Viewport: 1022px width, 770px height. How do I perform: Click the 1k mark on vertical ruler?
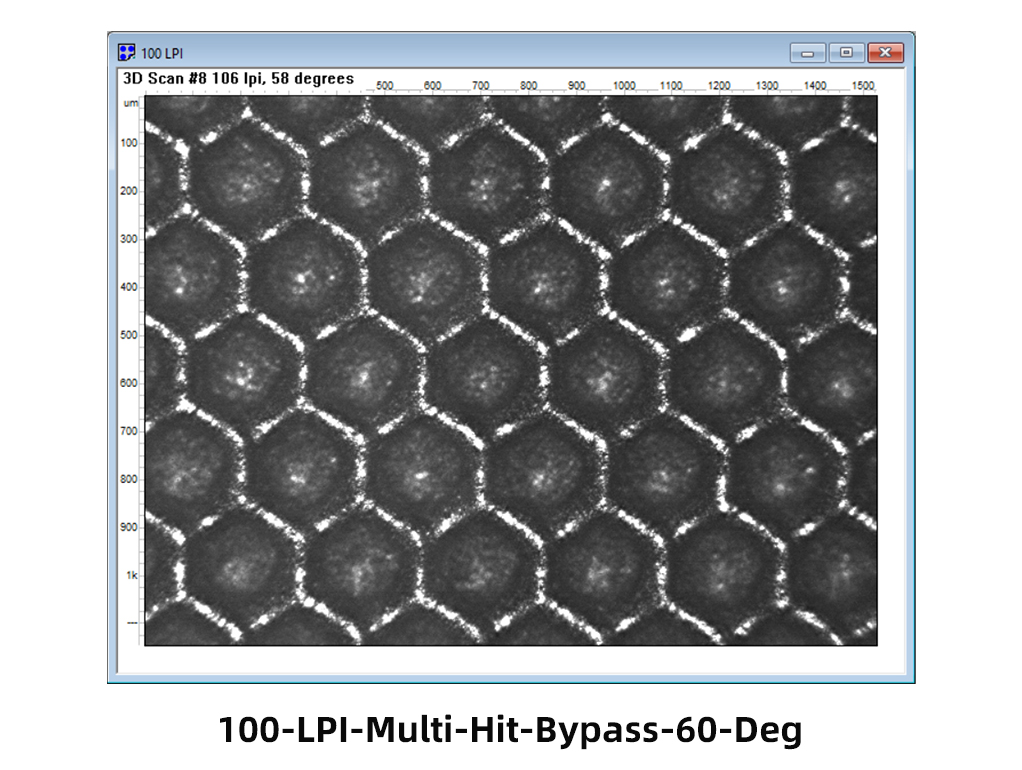point(130,575)
